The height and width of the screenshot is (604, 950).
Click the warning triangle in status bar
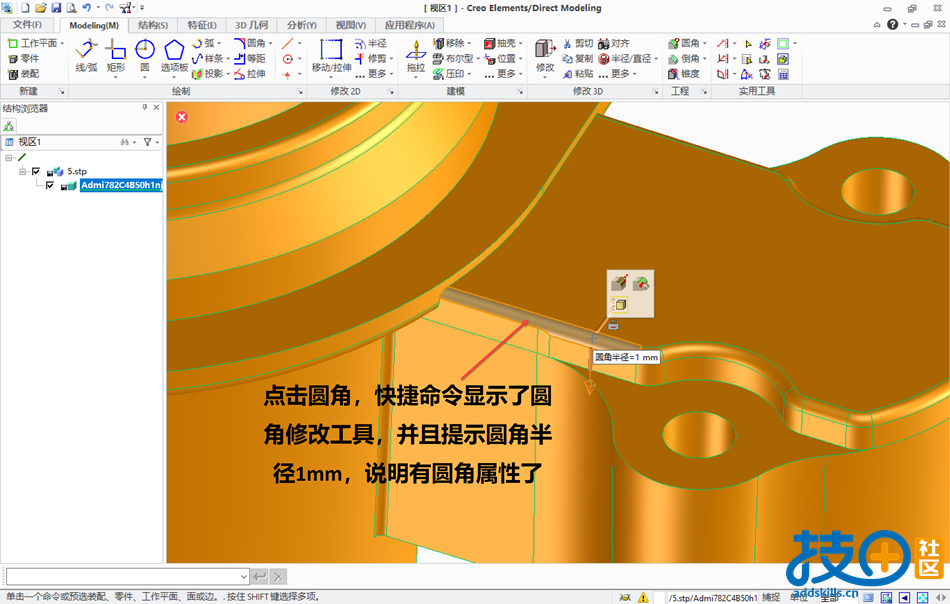[643, 597]
